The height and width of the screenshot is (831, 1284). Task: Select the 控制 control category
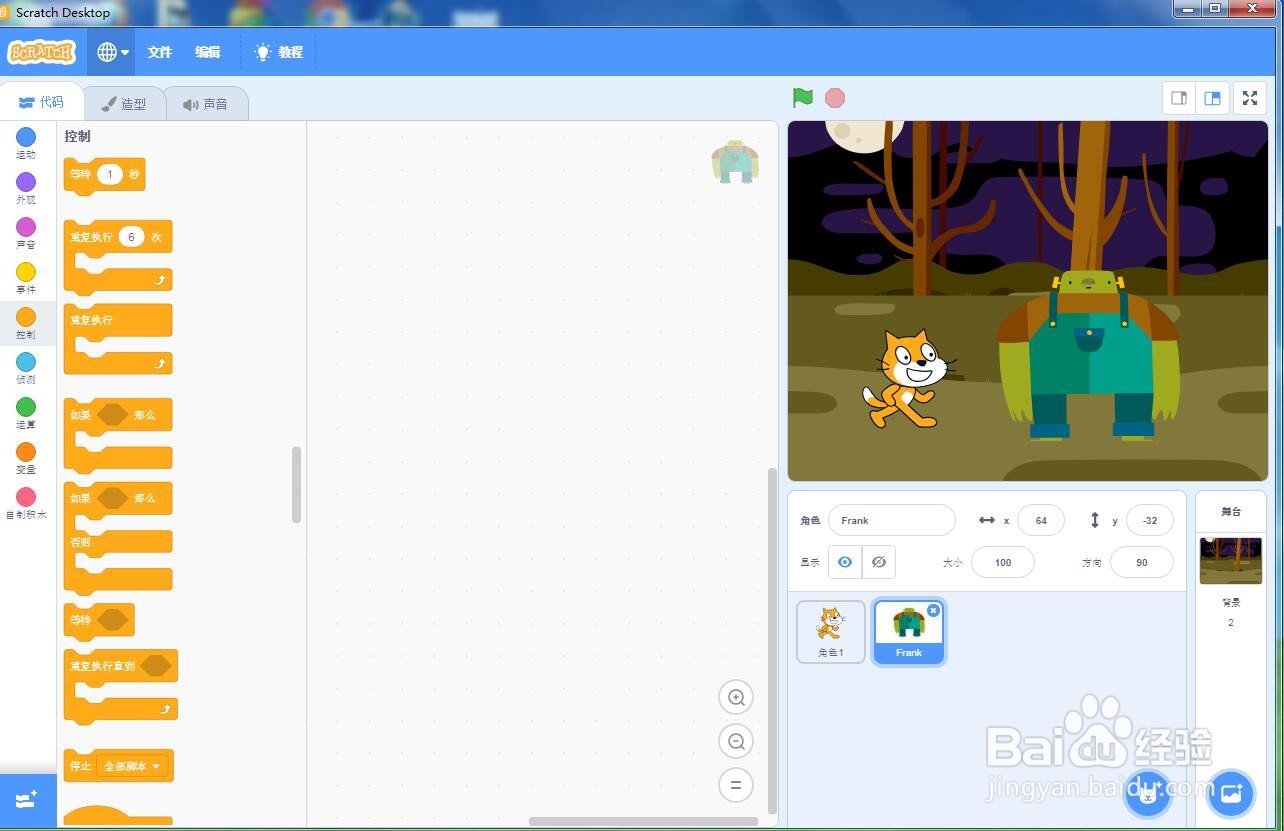[26, 323]
